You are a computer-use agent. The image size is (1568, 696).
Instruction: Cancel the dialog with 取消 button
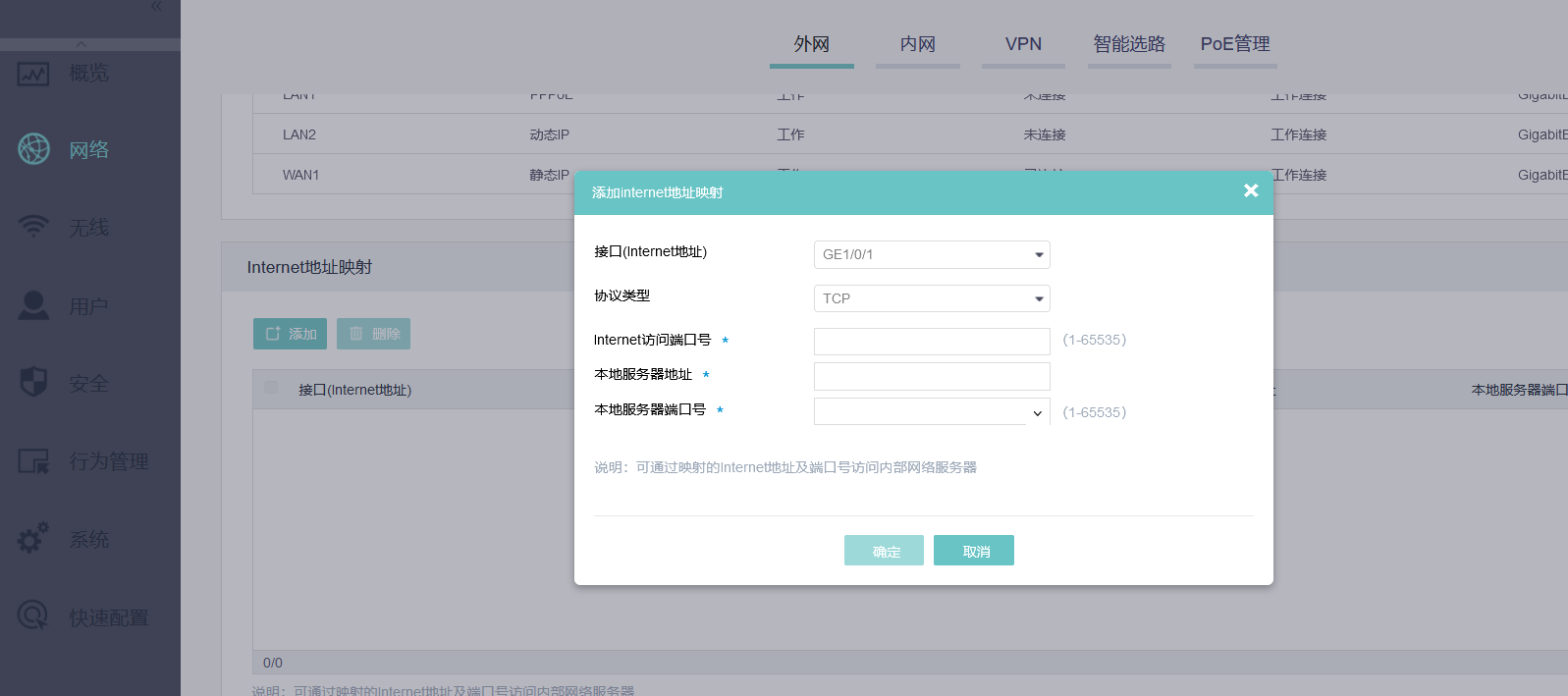[x=974, y=551]
